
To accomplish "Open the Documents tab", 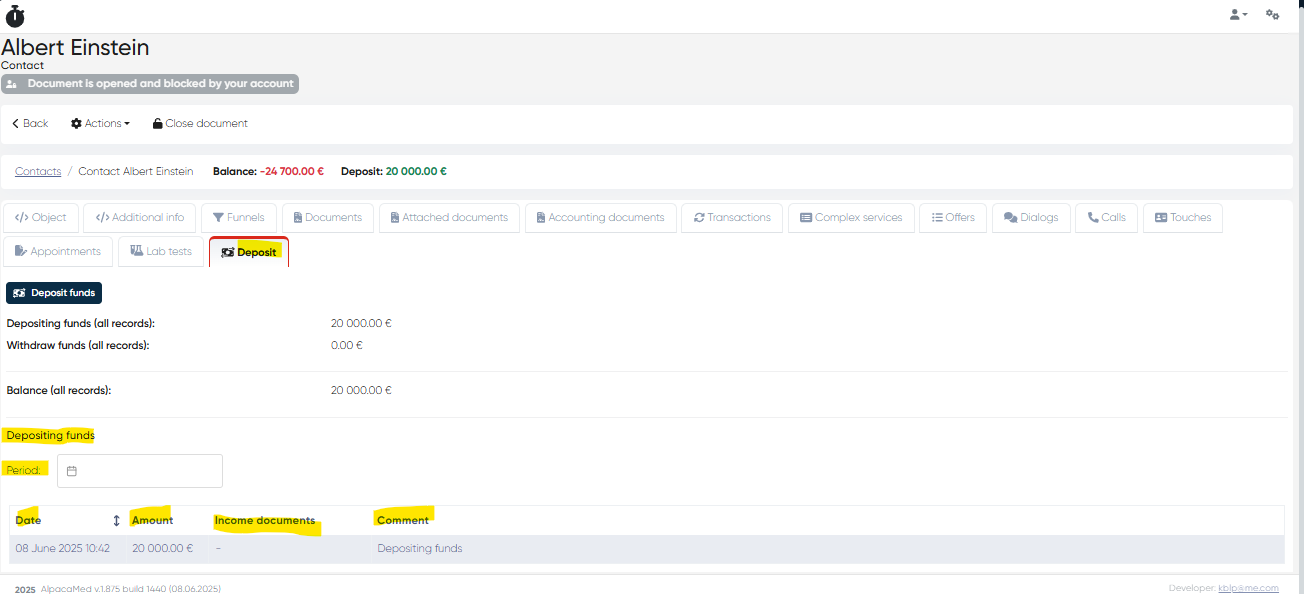I will pyautogui.click(x=327, y=218).
